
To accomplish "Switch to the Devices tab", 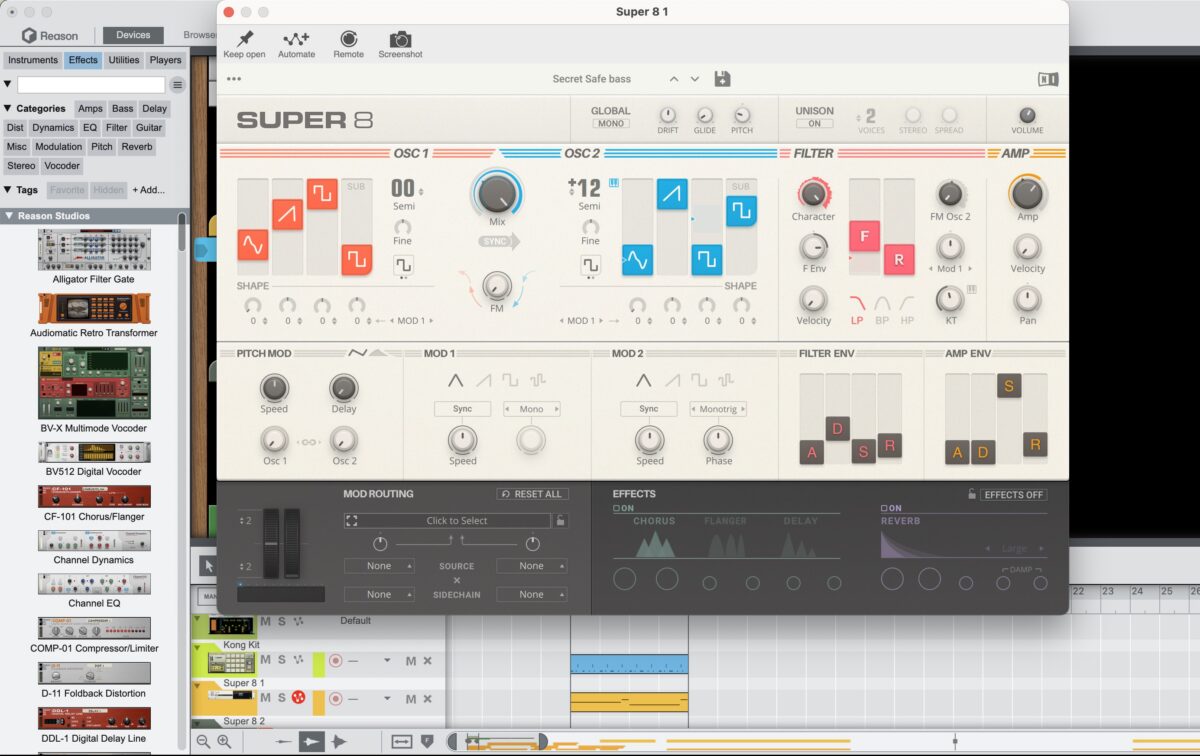I will pos(133,35).
